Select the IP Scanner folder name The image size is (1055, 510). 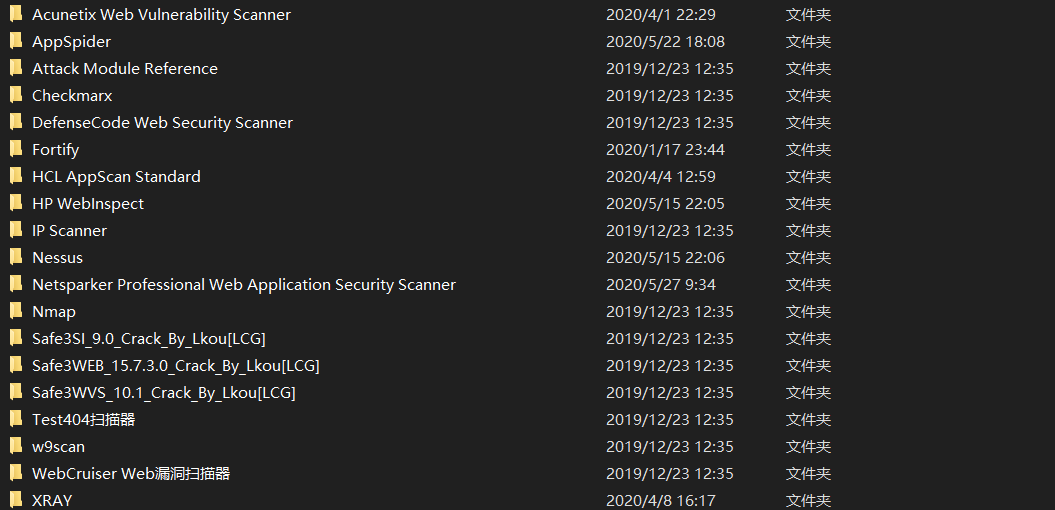tap(69, 231)
